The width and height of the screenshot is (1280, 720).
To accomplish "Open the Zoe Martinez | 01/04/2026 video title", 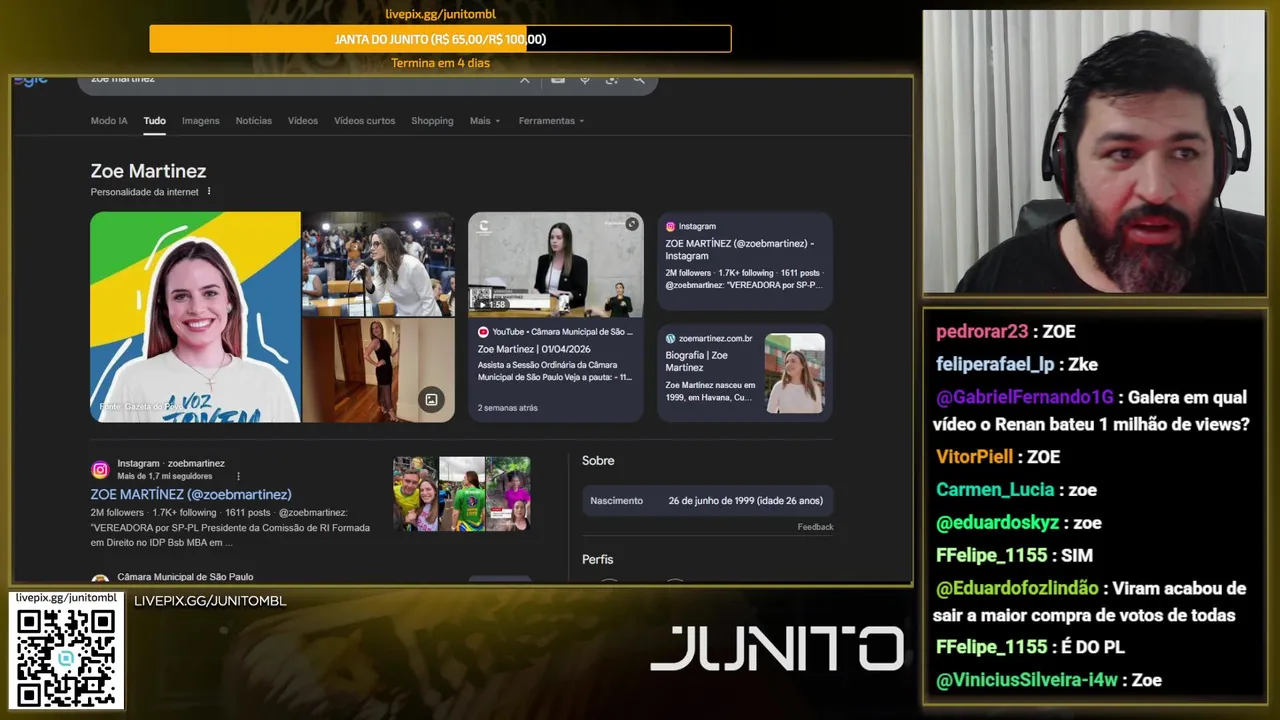I will pyautogui.click(x=534, y=349).
